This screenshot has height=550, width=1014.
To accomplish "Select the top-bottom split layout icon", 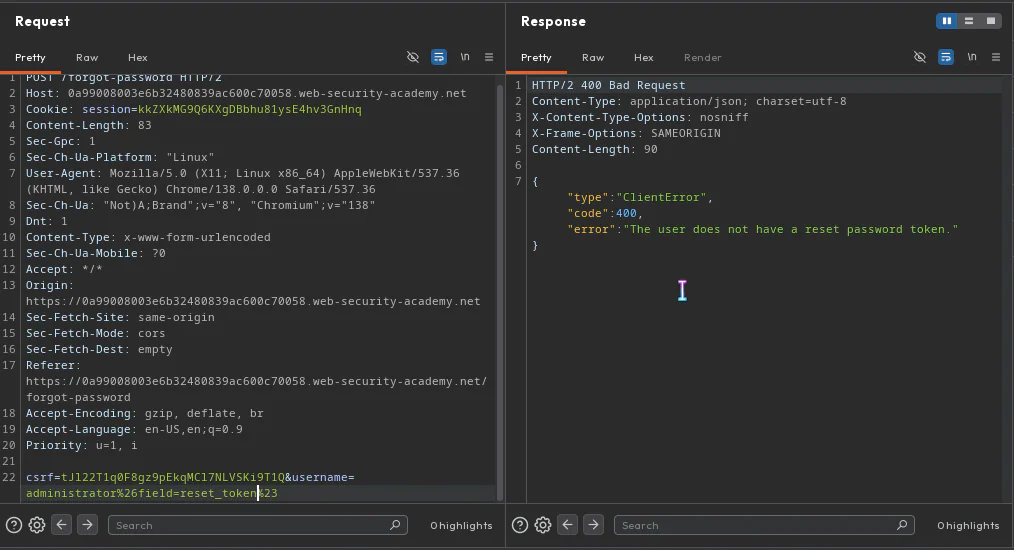I will (x=969, y=21).
